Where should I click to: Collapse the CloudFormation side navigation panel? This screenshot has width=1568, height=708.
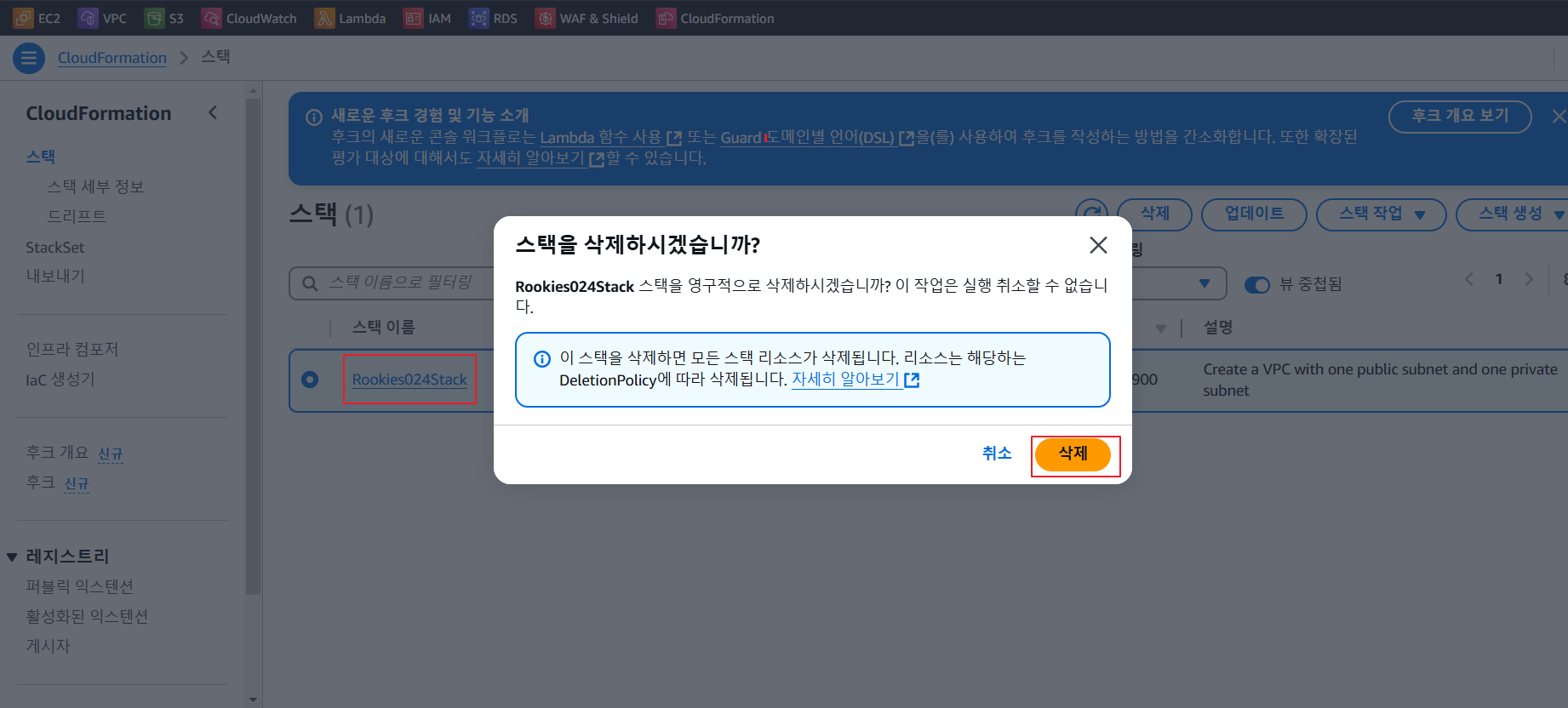click(x=213, y=112)
